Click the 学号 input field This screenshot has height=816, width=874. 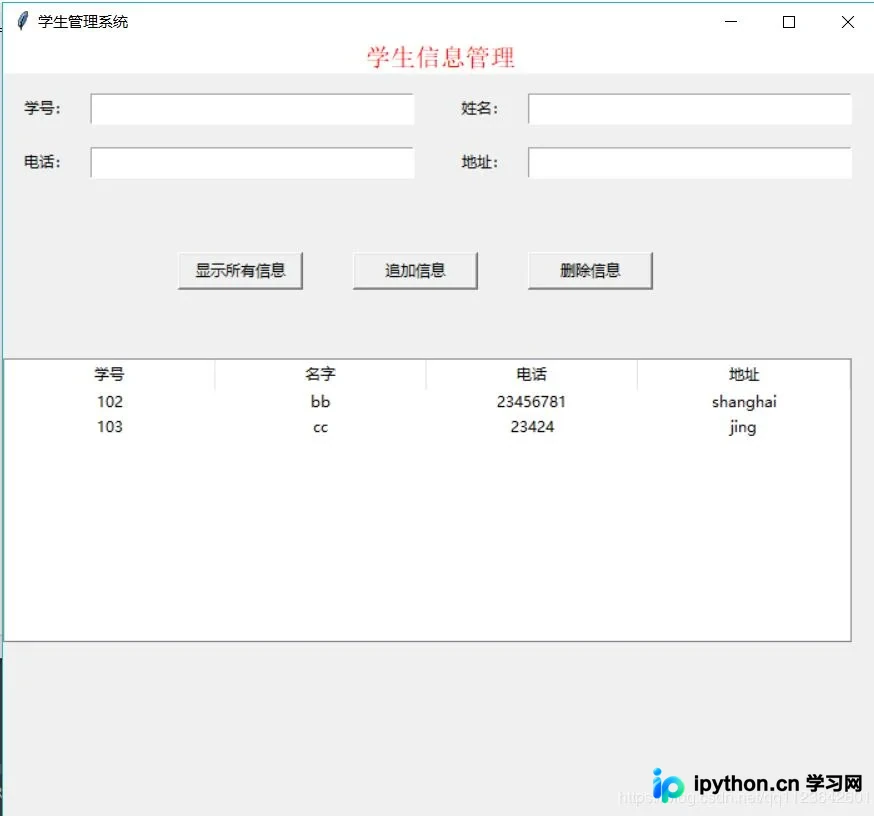pos(252,109)
